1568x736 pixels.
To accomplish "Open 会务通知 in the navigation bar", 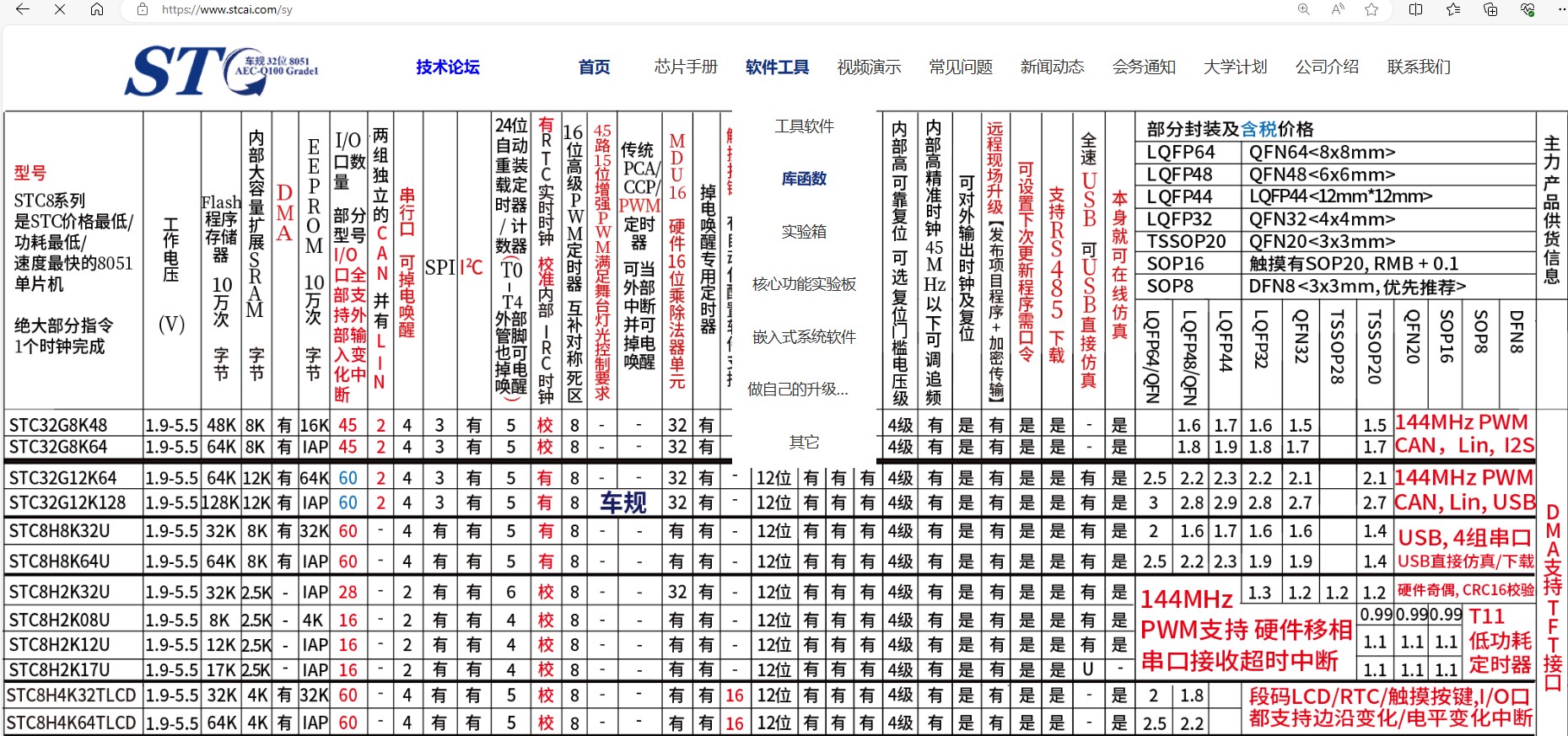I will 1144,67.
